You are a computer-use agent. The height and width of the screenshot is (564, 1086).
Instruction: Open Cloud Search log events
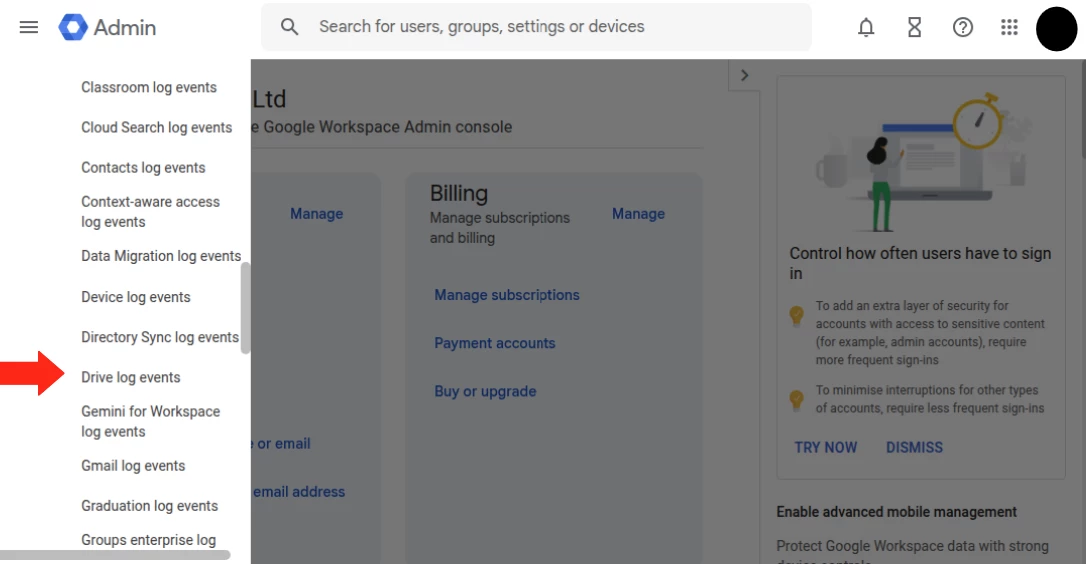coord(157,127)
